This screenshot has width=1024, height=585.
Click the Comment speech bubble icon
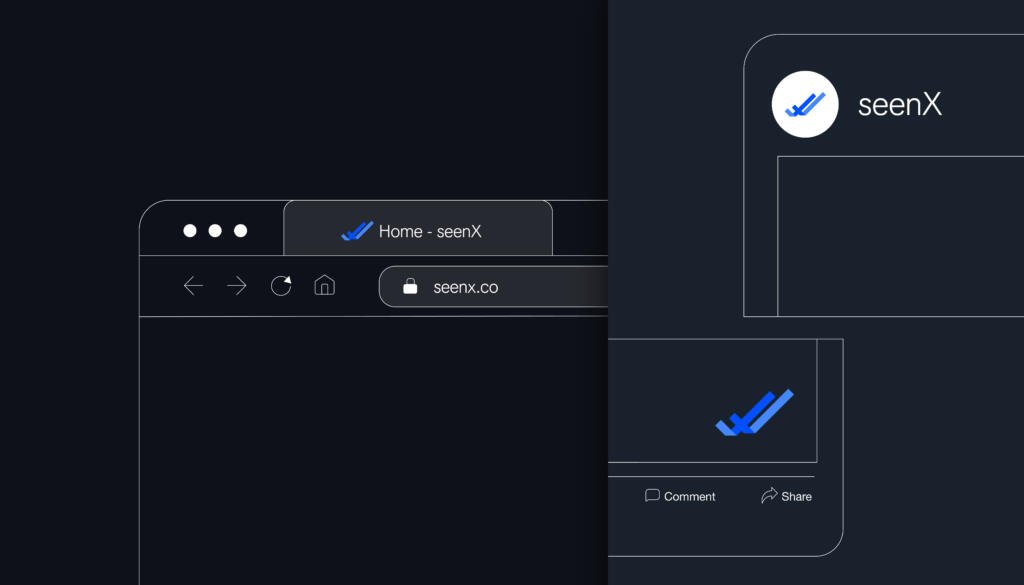click(x=652, y=496)
